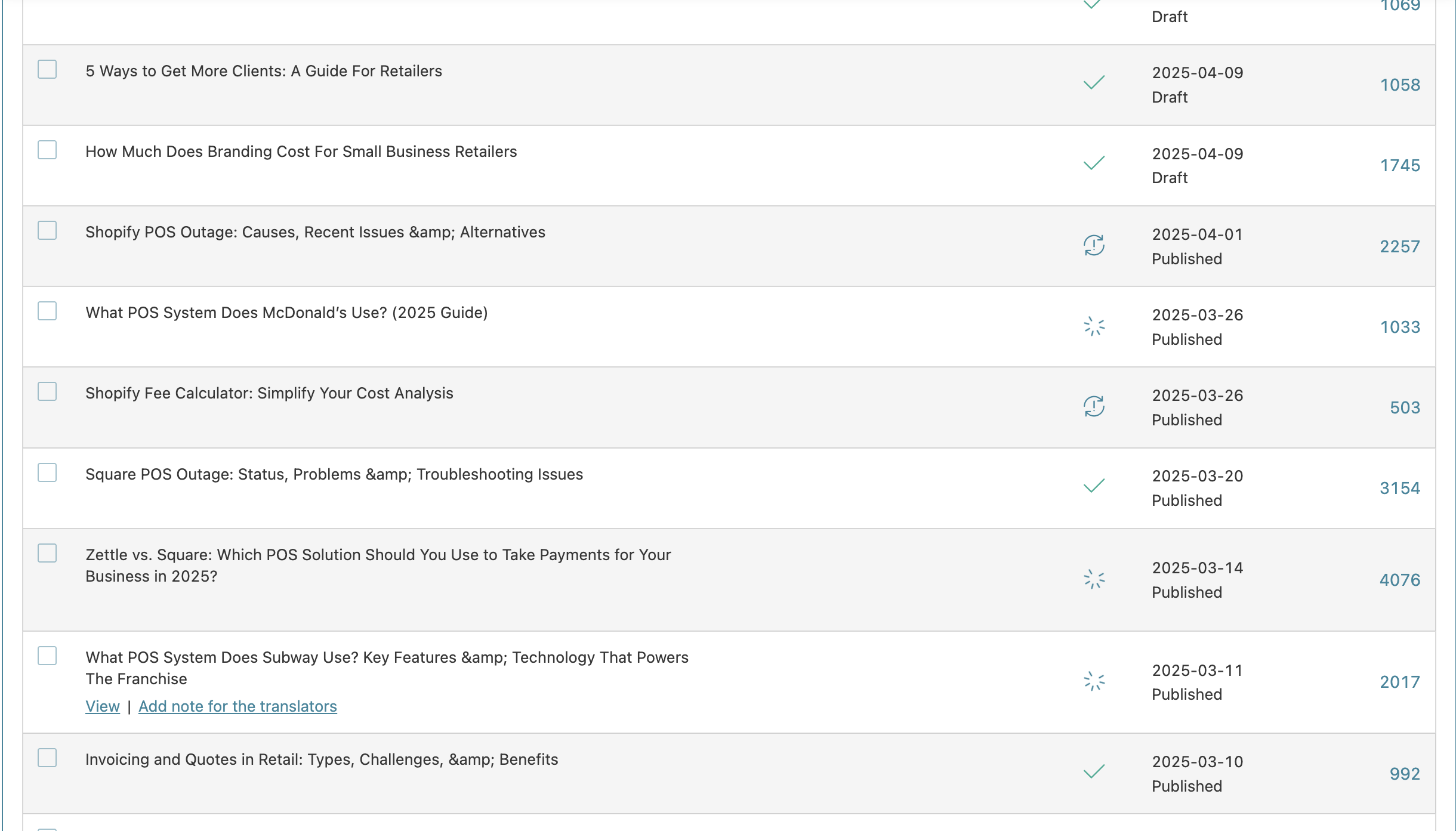The image size is (1456, 831).
Task: Click checkmark icon for Invoicing and Quotes row
Action: coord(1094,771)
